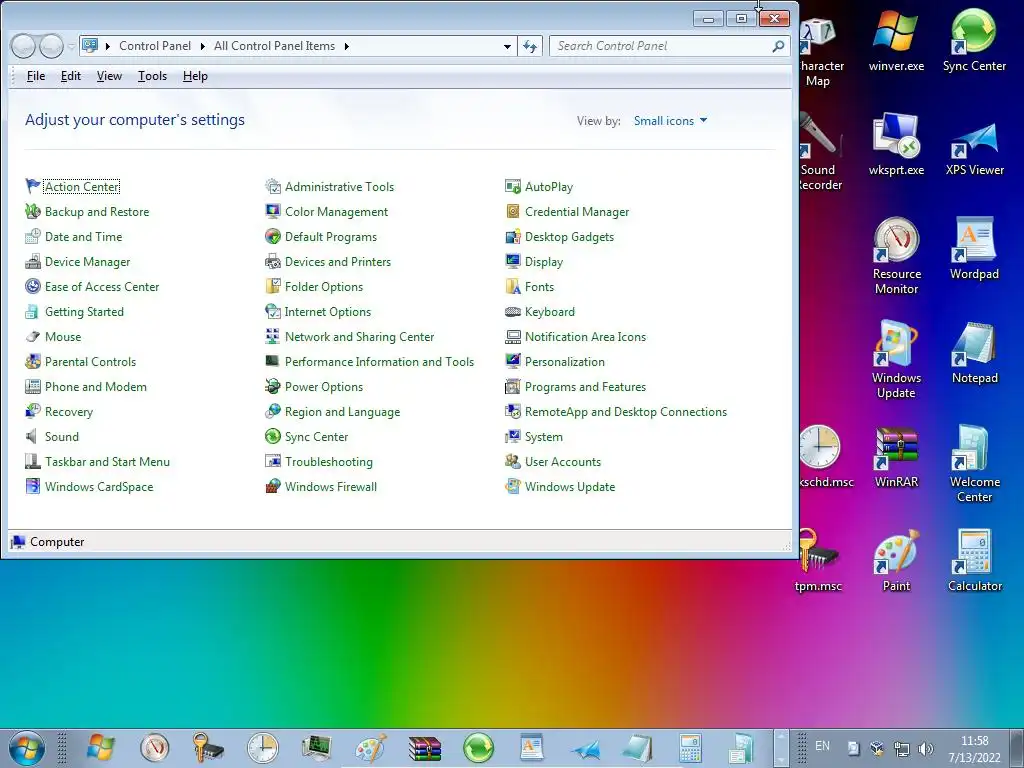Viewport: 1024px width, 768px height.
Task: Open the Windows Update link in Control Panel
Action: 570,487
